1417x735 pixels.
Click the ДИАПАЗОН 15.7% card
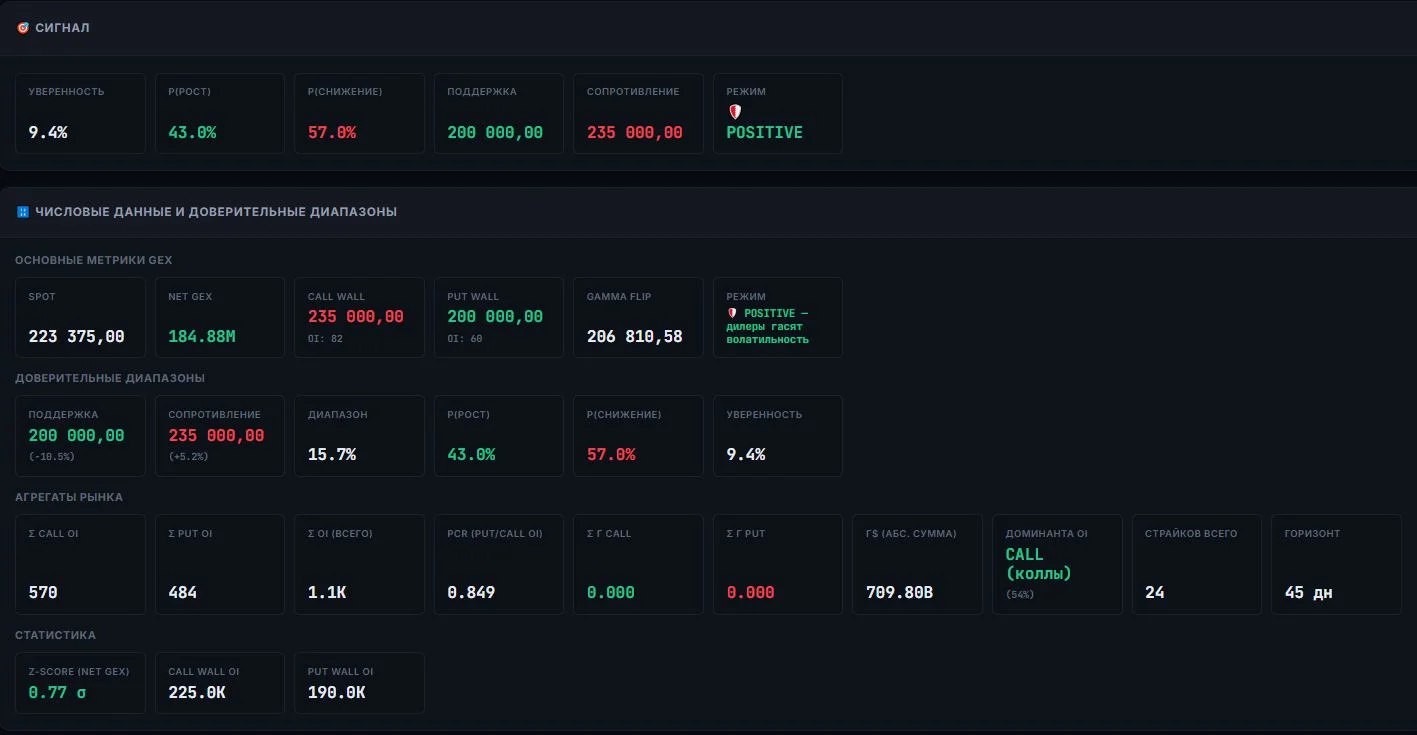[x=359, y=436]
